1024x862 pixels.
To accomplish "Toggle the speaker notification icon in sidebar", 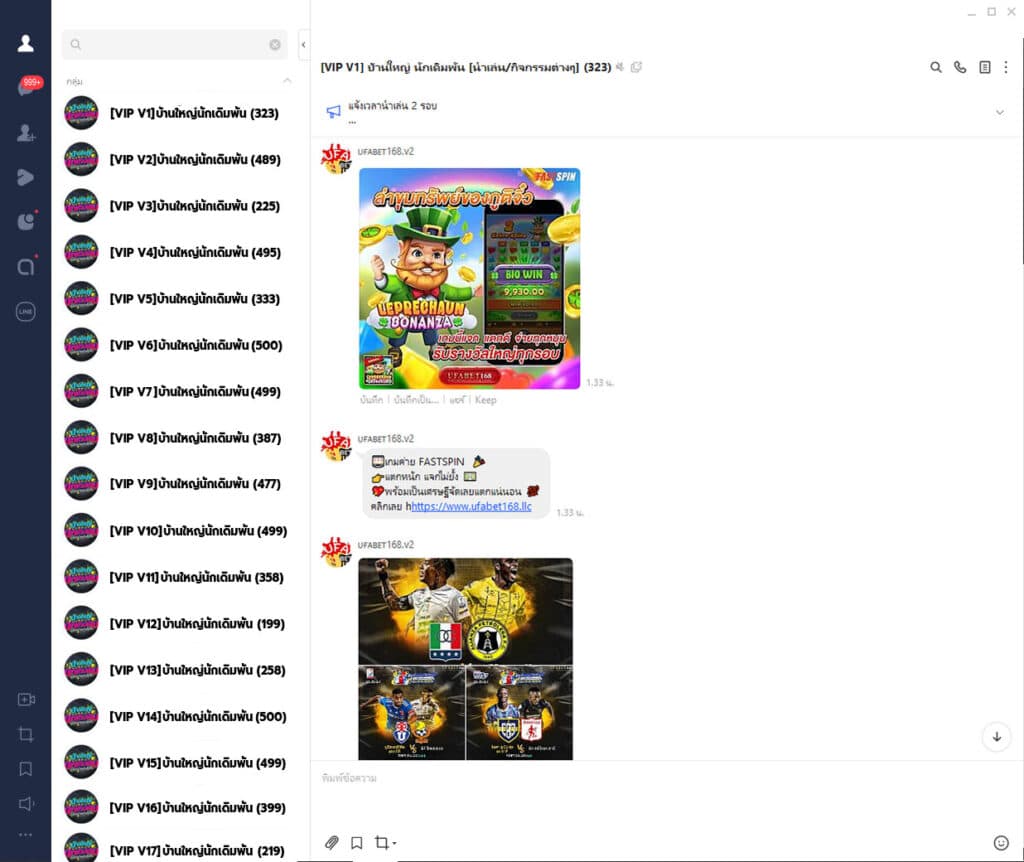I will coord(26,803).
